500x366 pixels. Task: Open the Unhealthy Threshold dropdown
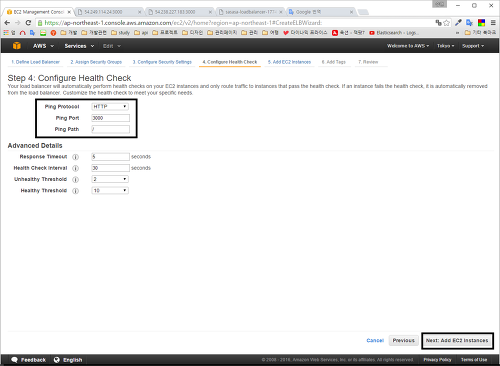pos(110,179)
